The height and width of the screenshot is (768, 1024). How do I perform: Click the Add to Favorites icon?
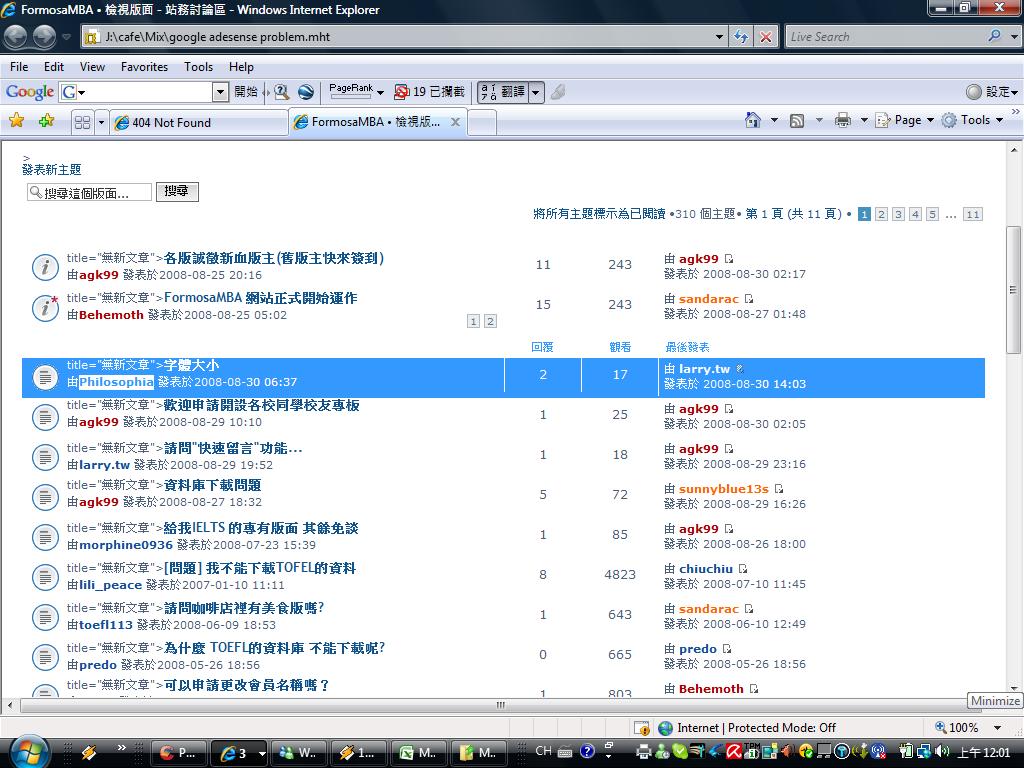point(46,121)
